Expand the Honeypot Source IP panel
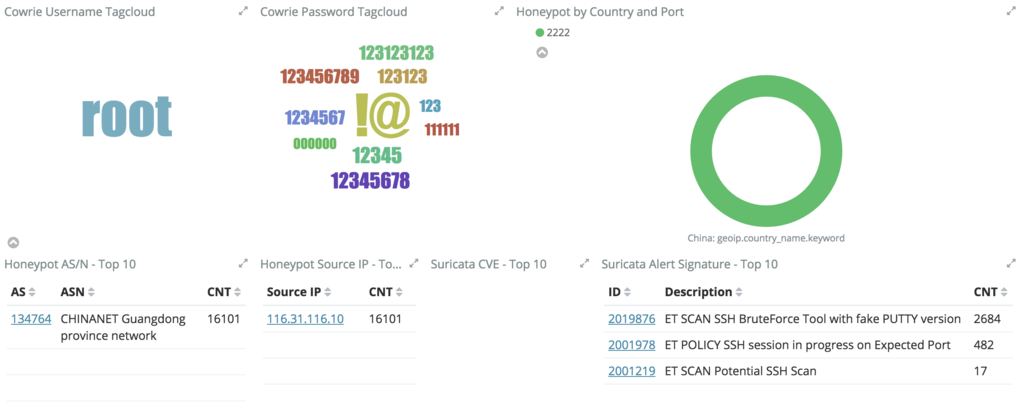 pyautogui.click(x=413, y=264)
